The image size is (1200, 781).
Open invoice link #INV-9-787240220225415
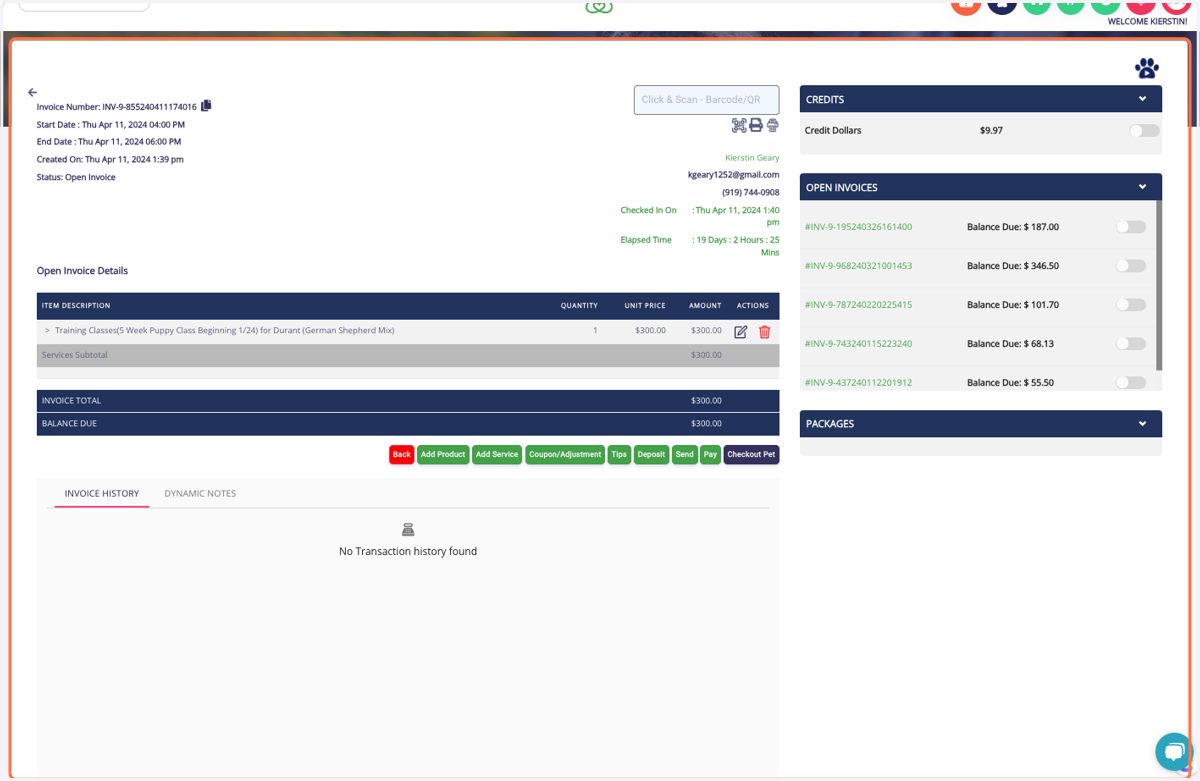click(x=858, y=305)
